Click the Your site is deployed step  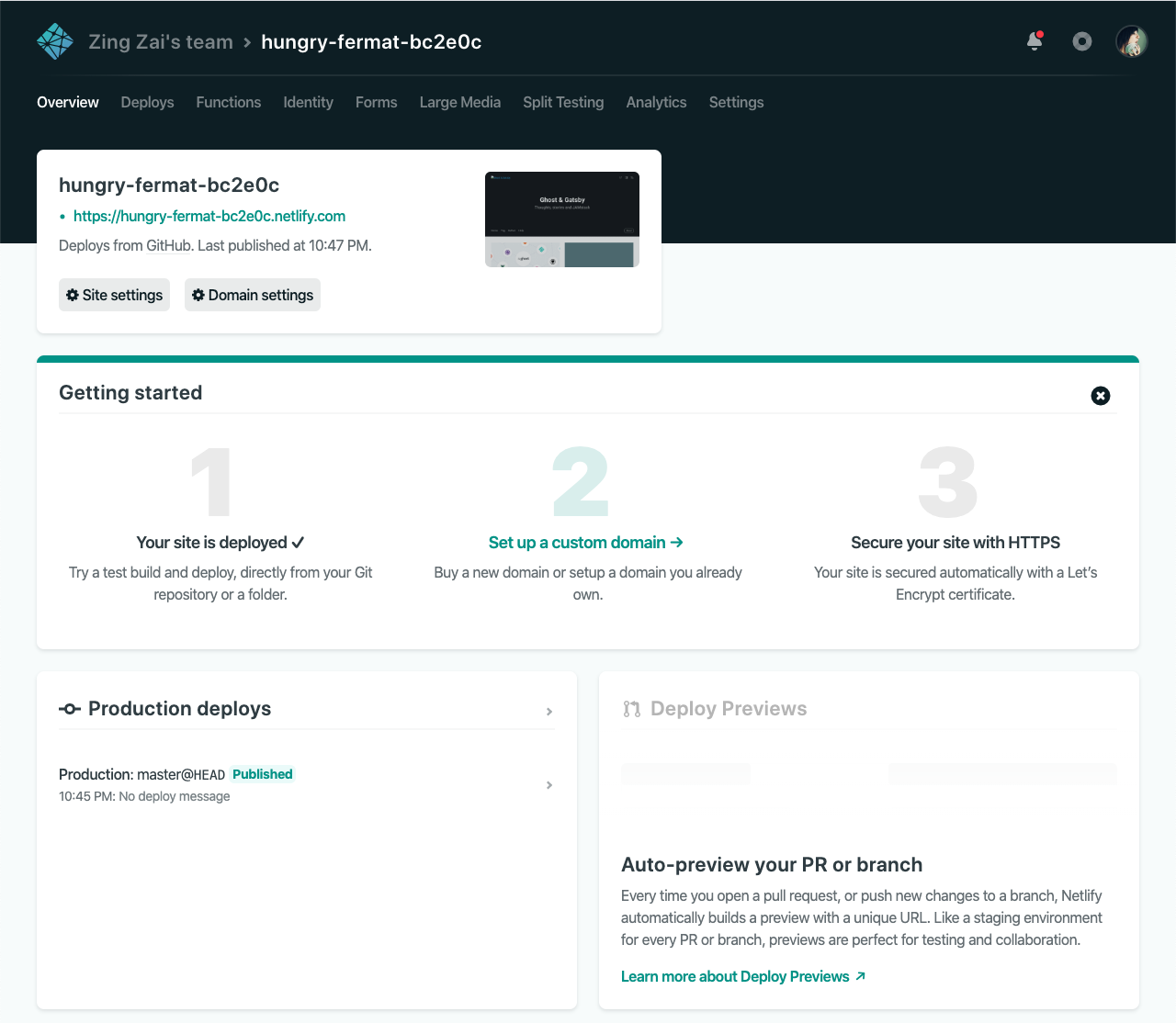[x=220, y=543]
